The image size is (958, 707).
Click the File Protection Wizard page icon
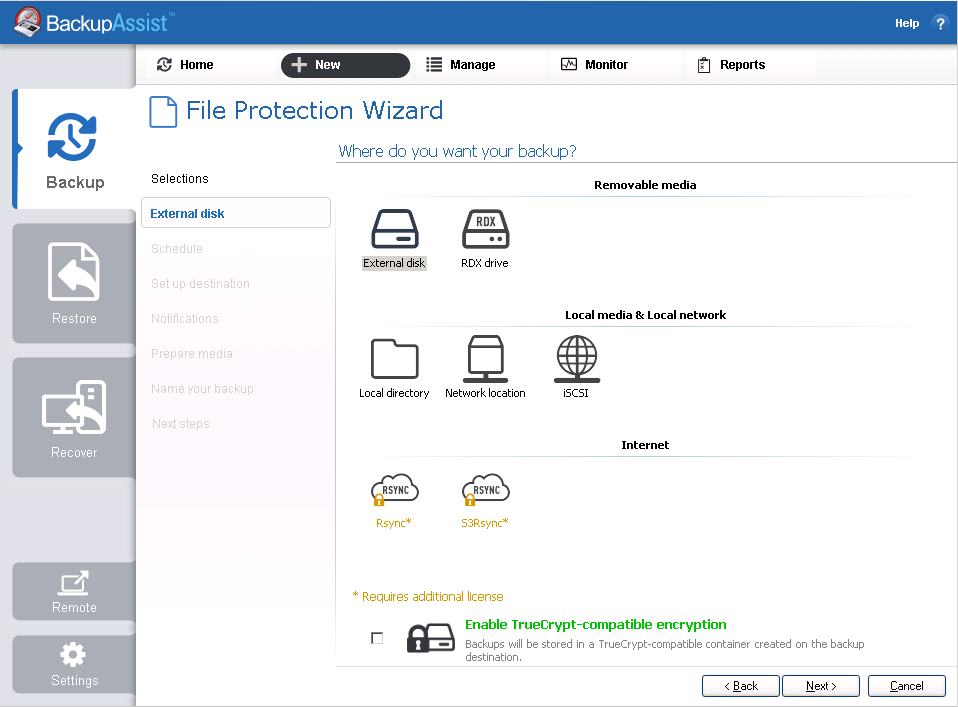[x=163, y=112]
